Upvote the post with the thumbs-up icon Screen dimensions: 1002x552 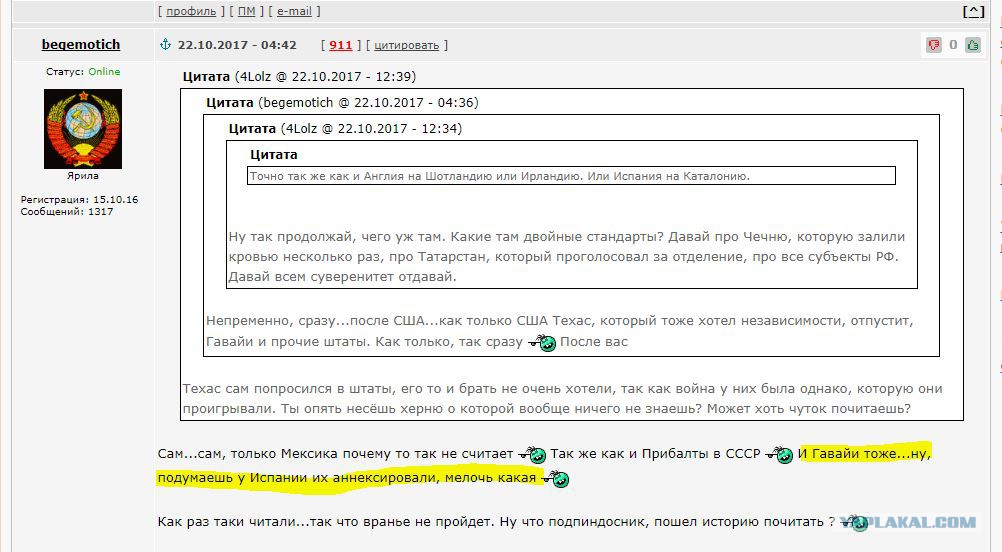click(973, 45)
